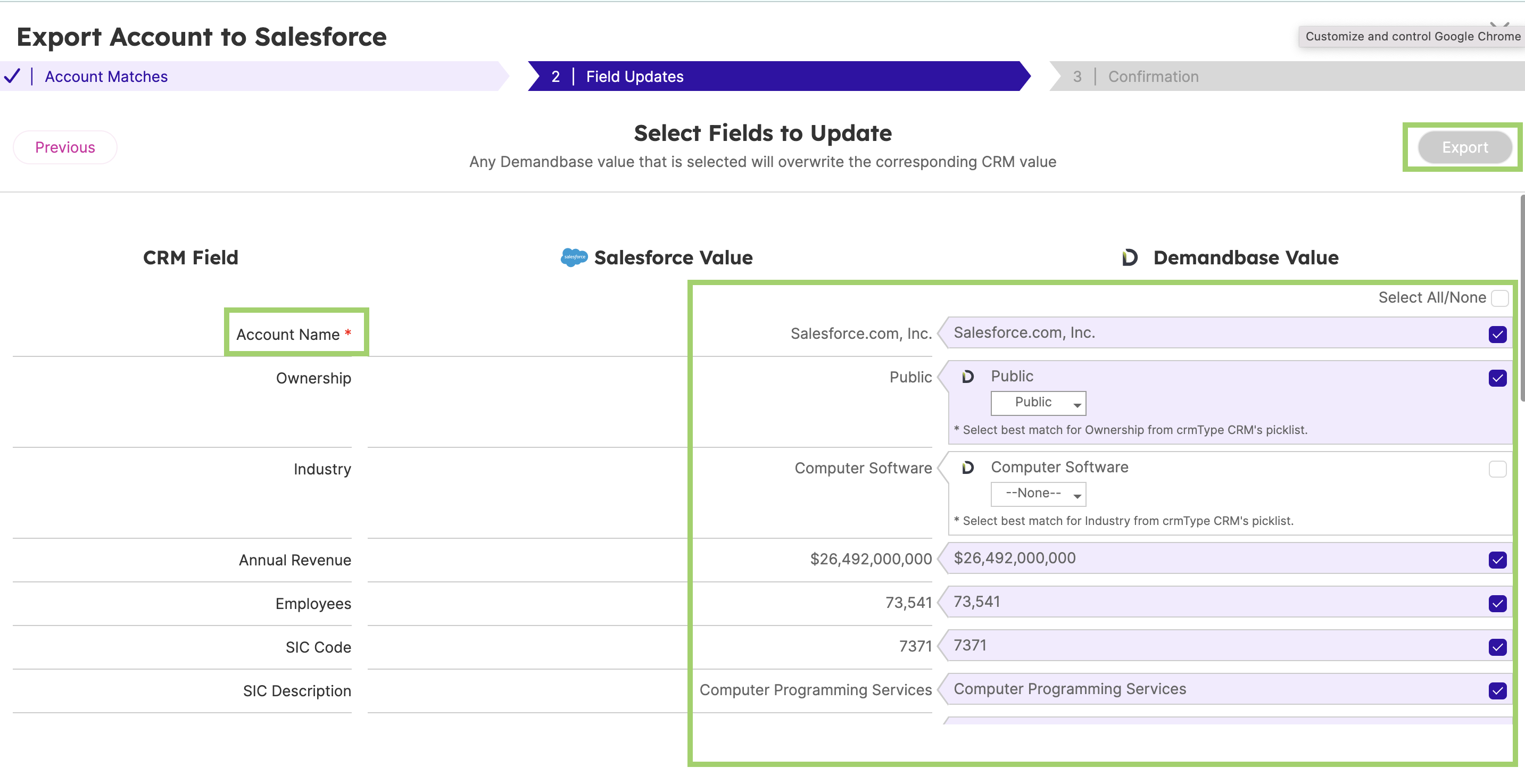Click Salesforce value Public text
This screenshot has width=1525, height=784.
pos(910,378)
